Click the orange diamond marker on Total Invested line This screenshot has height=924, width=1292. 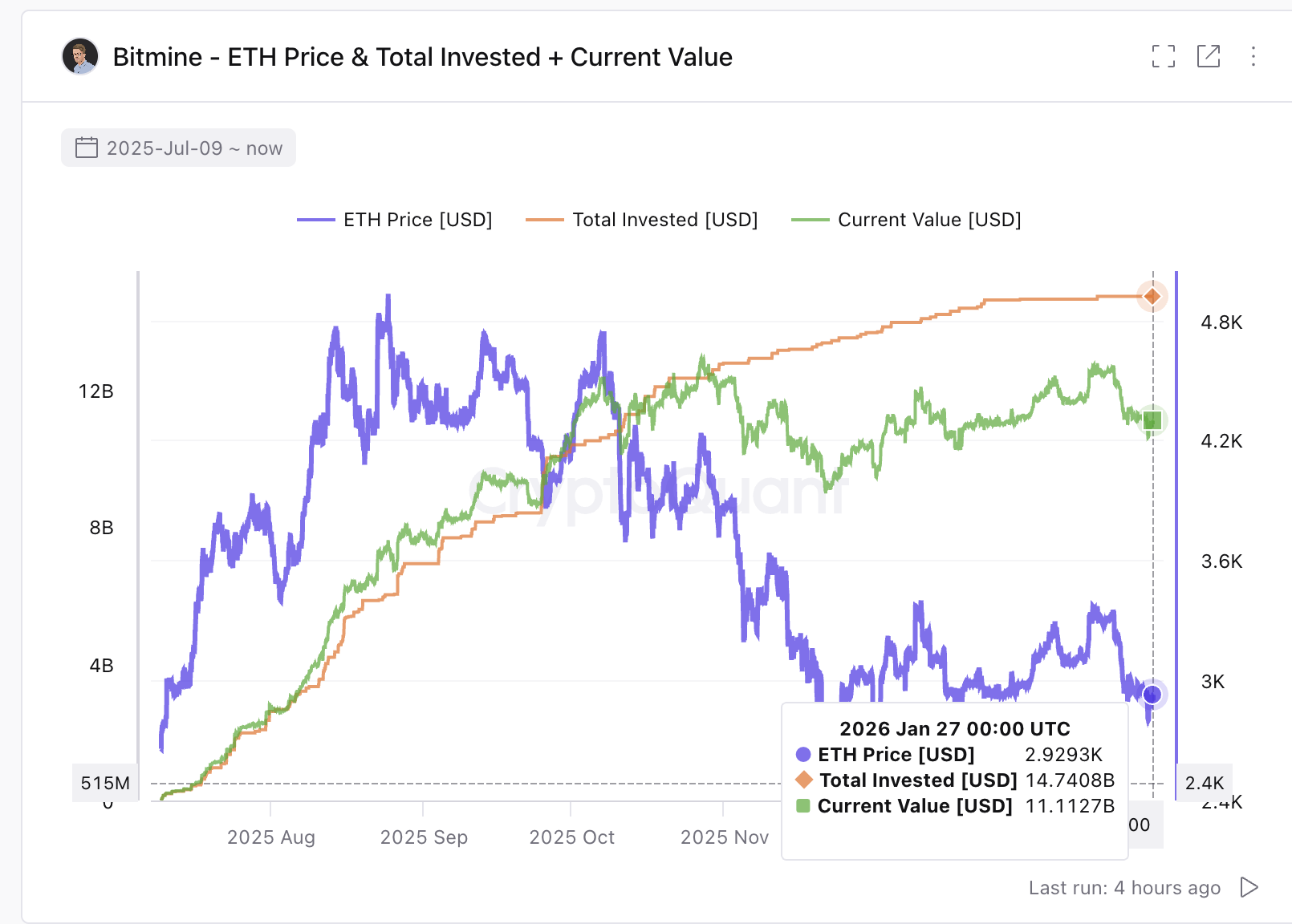(x=1152, y=296)
